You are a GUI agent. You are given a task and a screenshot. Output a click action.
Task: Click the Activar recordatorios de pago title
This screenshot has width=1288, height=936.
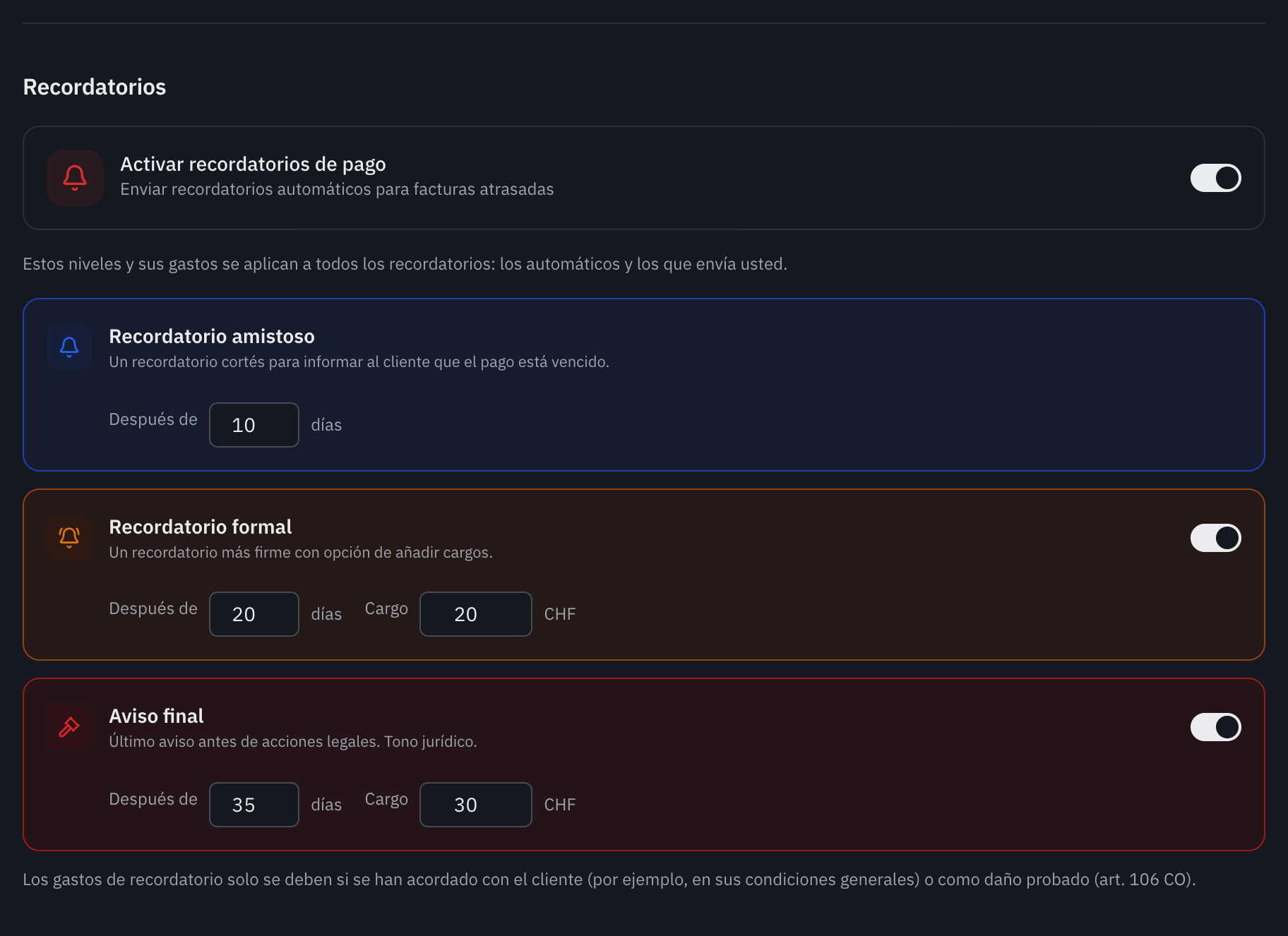tap(253, 164)
